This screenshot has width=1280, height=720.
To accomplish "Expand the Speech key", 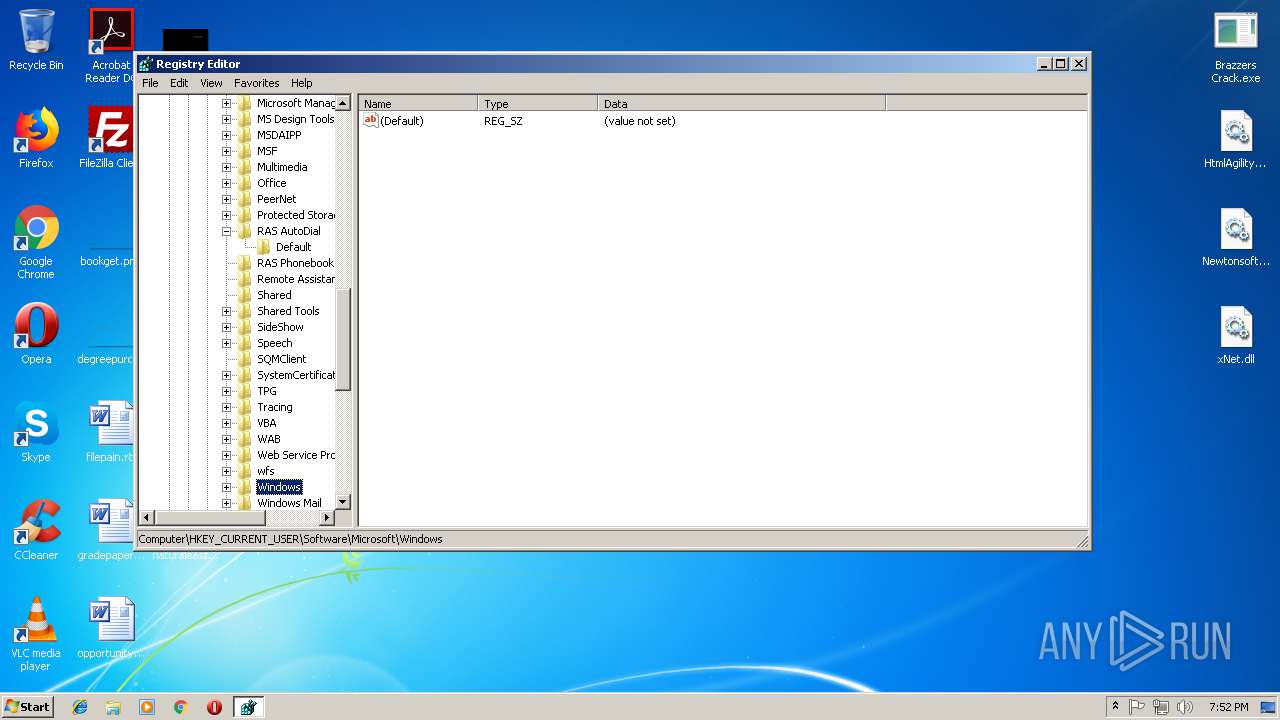I will coord(227,343).
